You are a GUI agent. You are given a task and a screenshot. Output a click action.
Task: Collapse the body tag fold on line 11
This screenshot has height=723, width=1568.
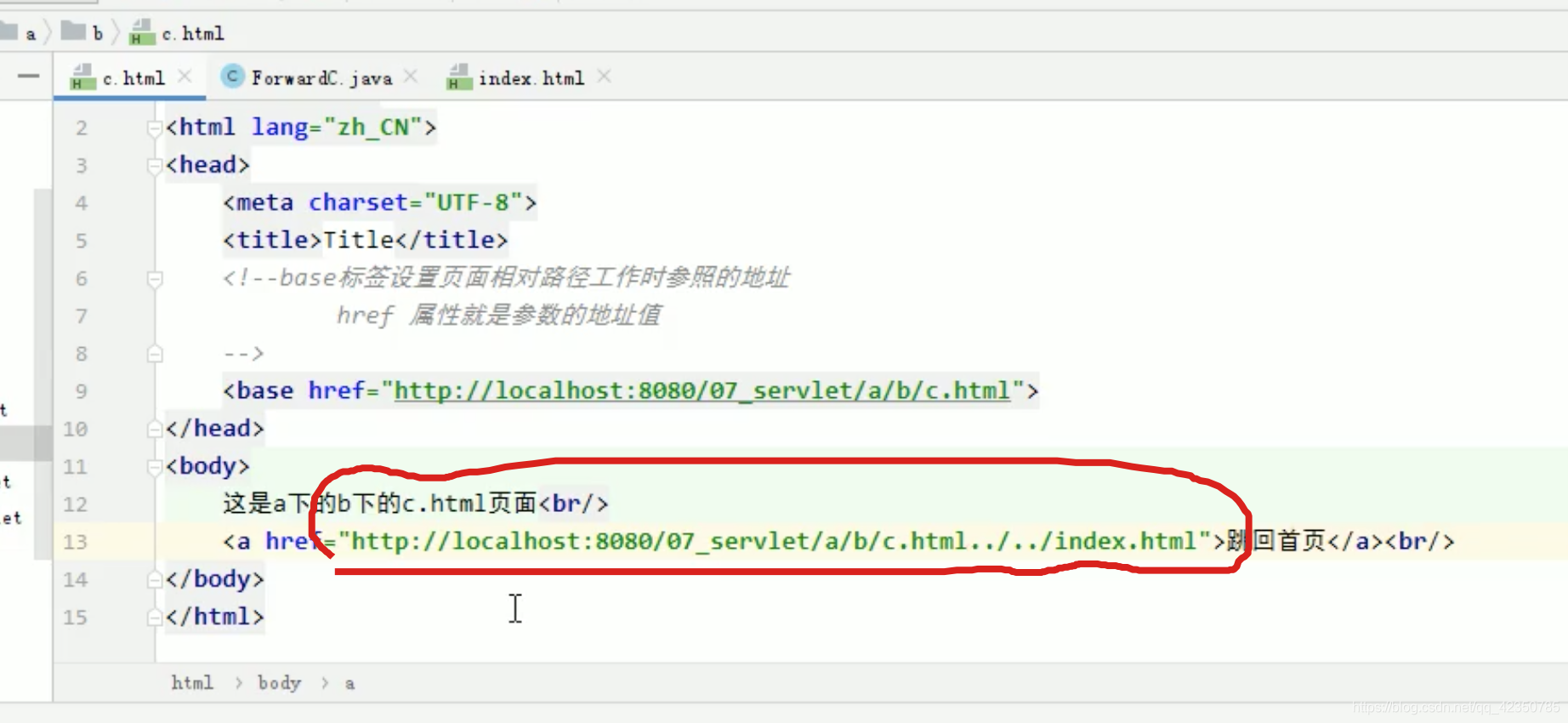pos(155,467)
